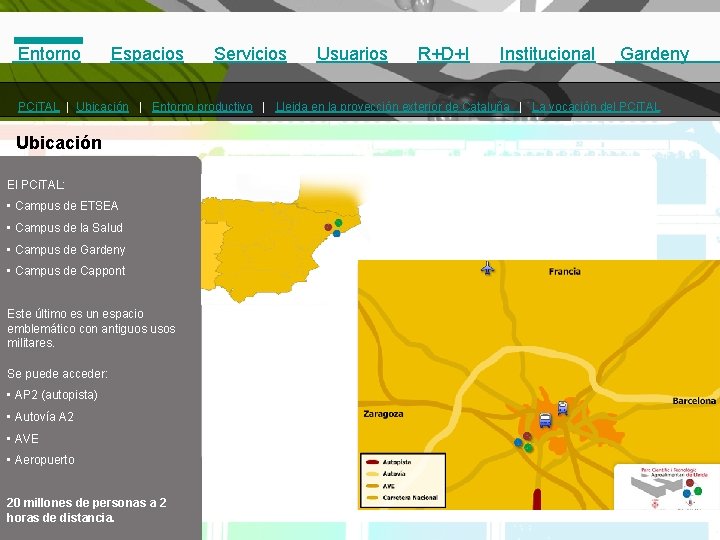Click the red dot on the Lleida city map
The image size is (720, 540).
point(527,436)
